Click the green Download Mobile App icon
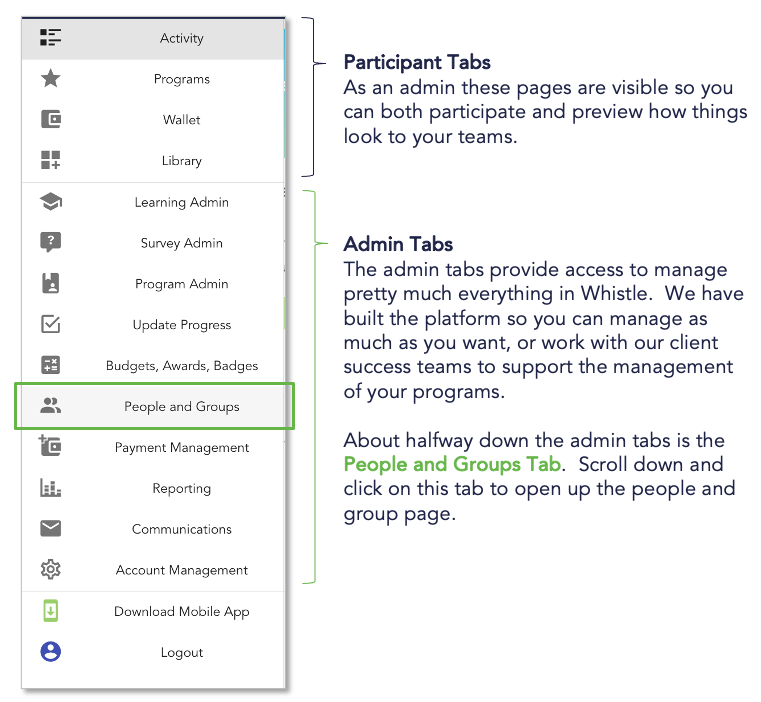The width and height of the screenshot is (761, 702). [50, 611]
